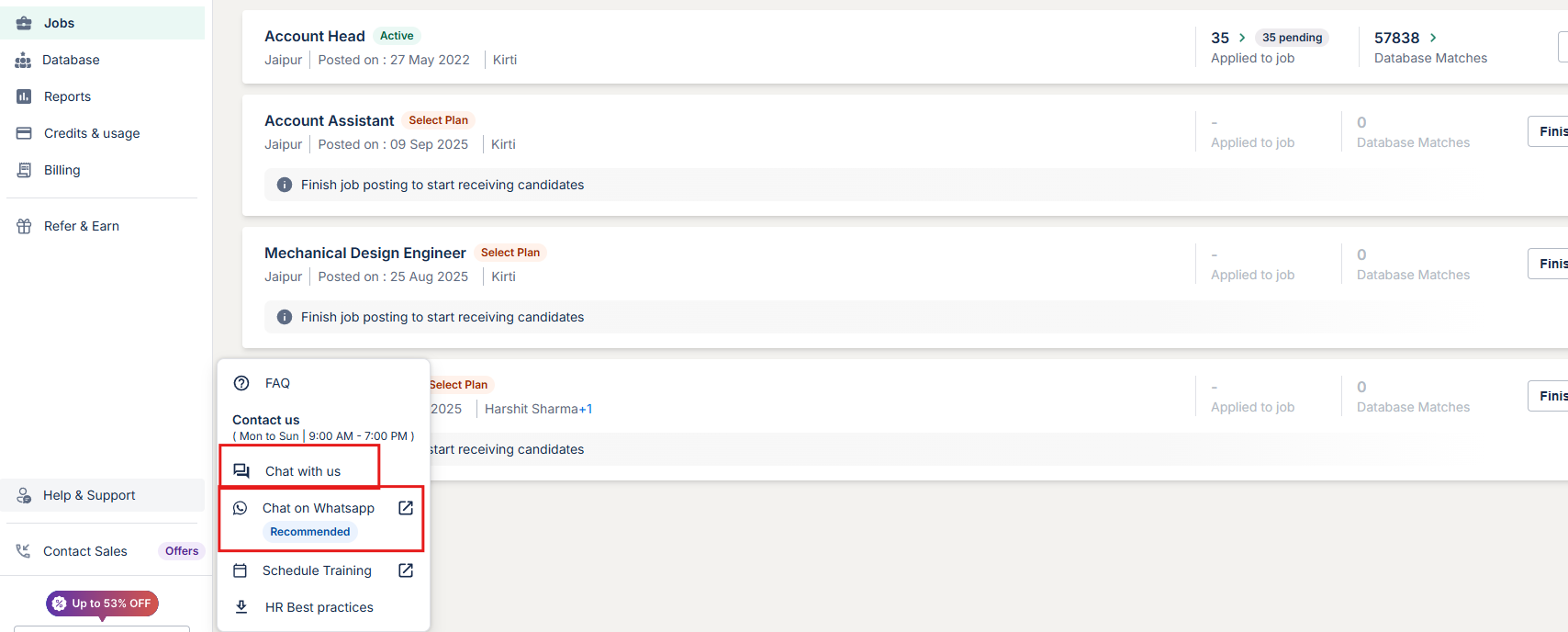Click the Mechanical Design Engineer job title
This screenshot has height=632, width=1568.
pyautogui.click(x=365, y=253)
